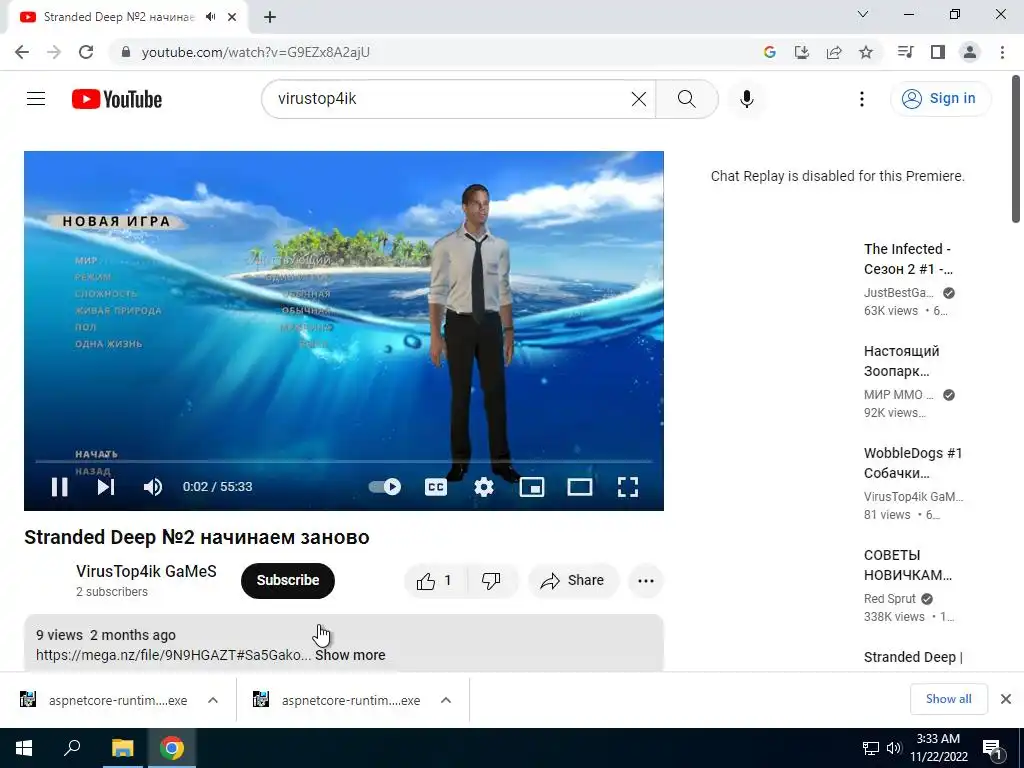Viewport: 1024px width, 768px height.
Task: Open notification center in taskbar
Action: point(993,749)
